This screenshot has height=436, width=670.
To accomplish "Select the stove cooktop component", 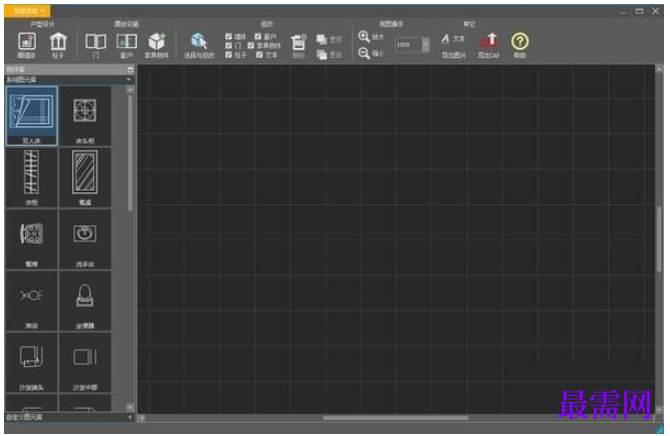I will pyautogui.click(x=31, y=239).
